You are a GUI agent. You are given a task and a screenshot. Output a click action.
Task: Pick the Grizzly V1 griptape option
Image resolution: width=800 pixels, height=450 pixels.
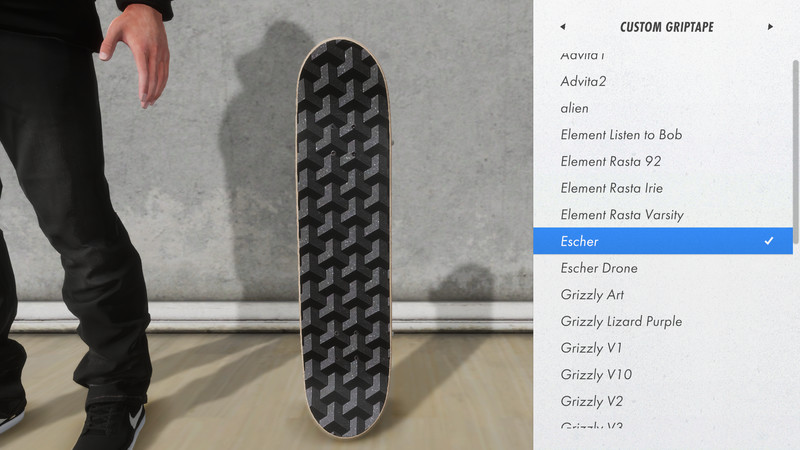point(663,348)
